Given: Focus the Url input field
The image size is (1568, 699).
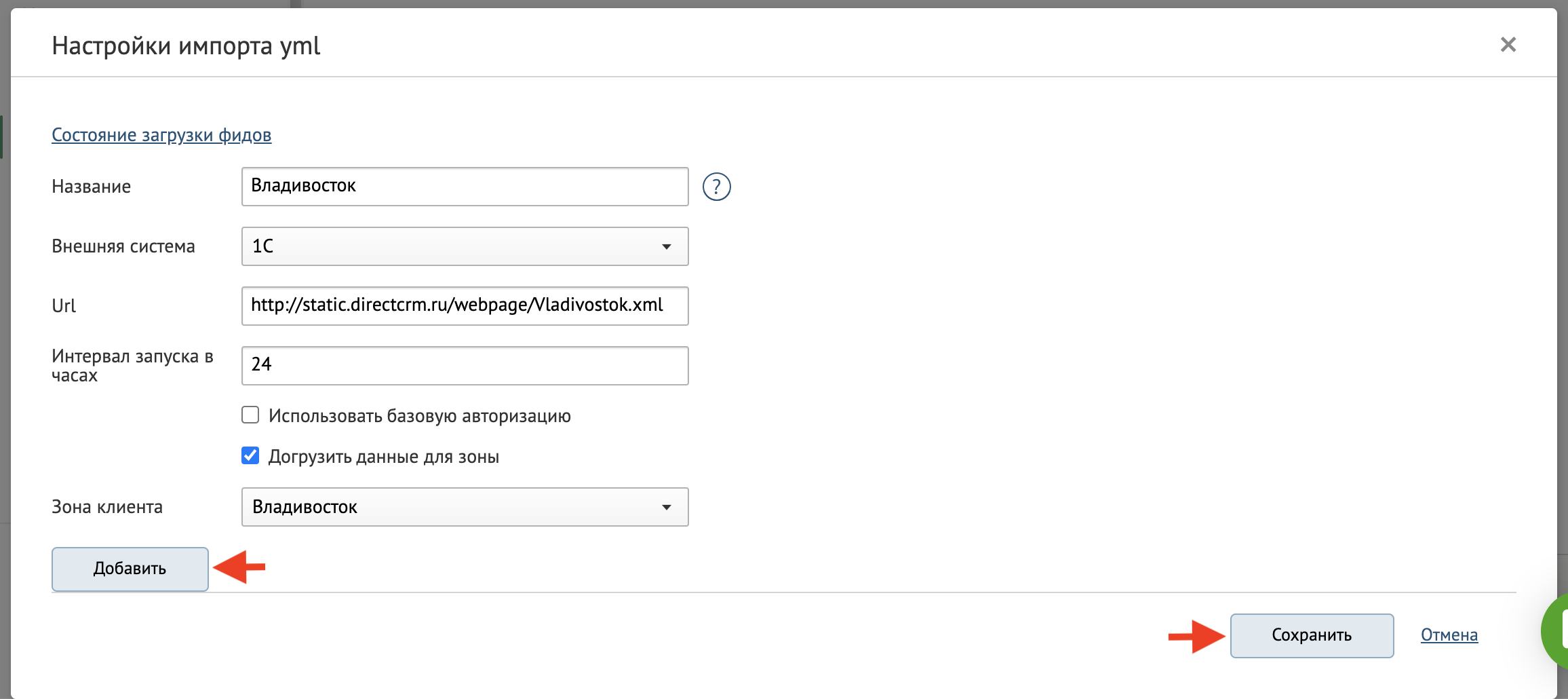Looking at the screenshot, I should pyautogui.click(x=465, y=306).
